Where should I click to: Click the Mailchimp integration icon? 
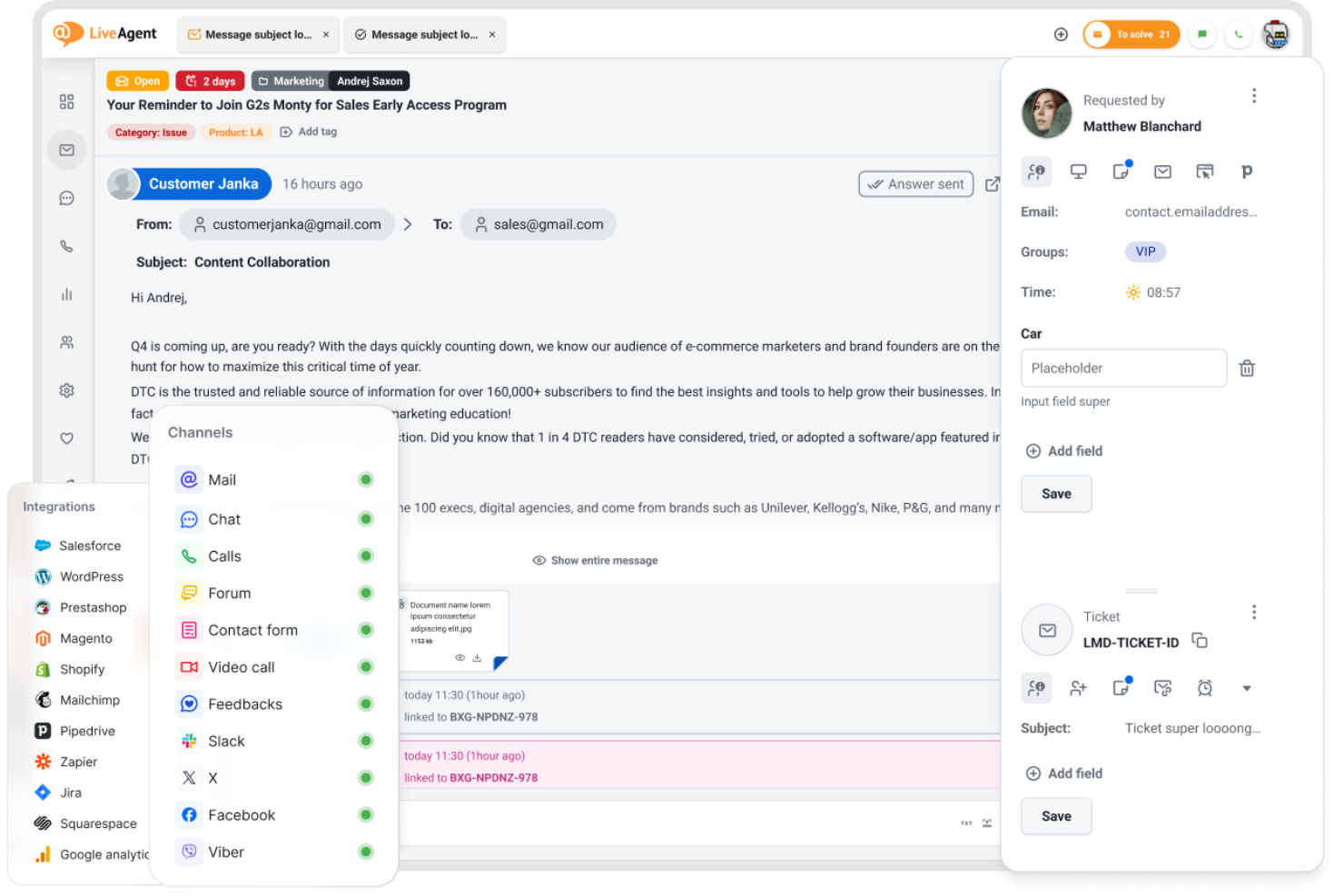43,700
